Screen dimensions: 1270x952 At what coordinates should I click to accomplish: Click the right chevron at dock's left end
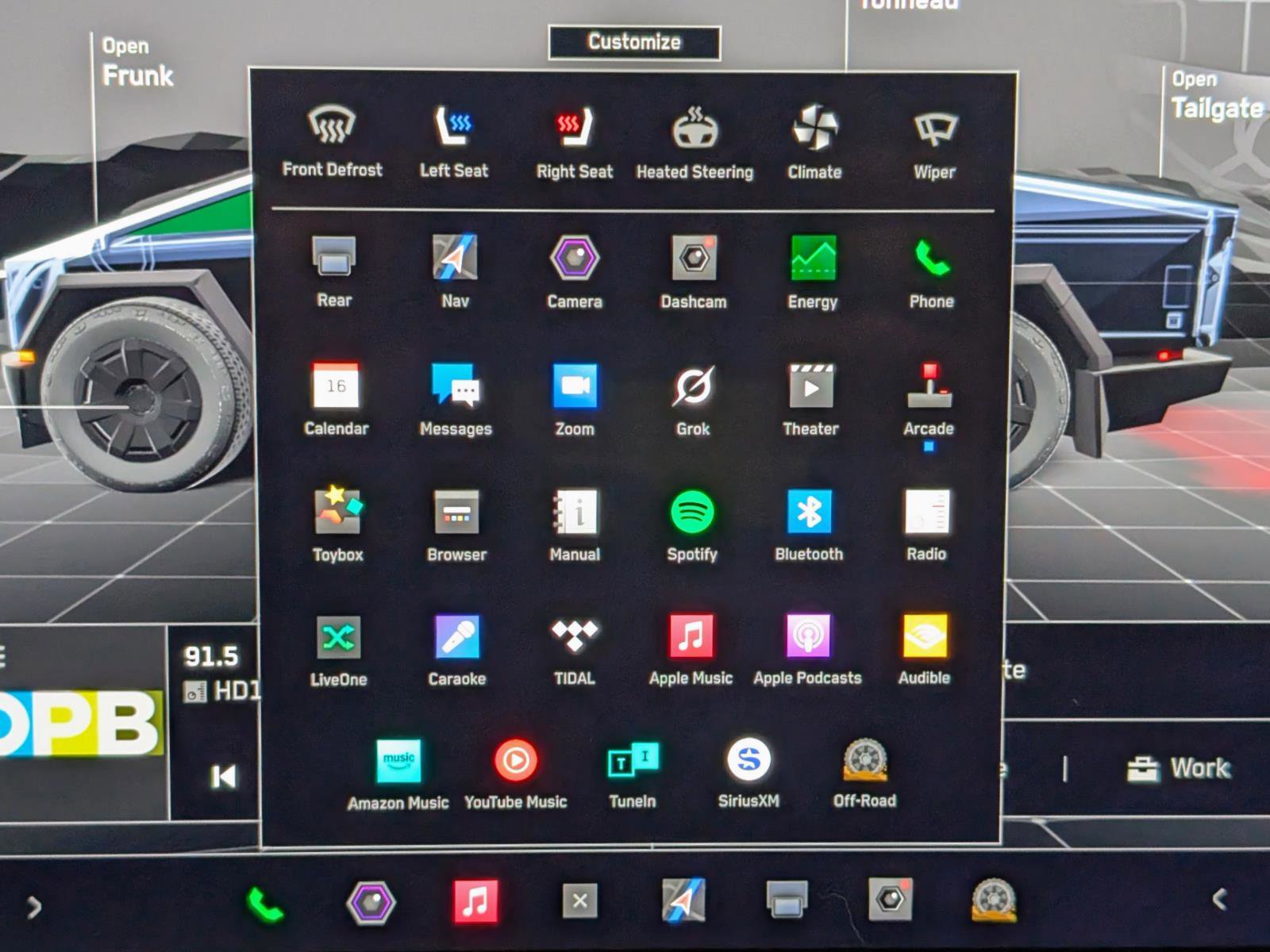(33, 907)
